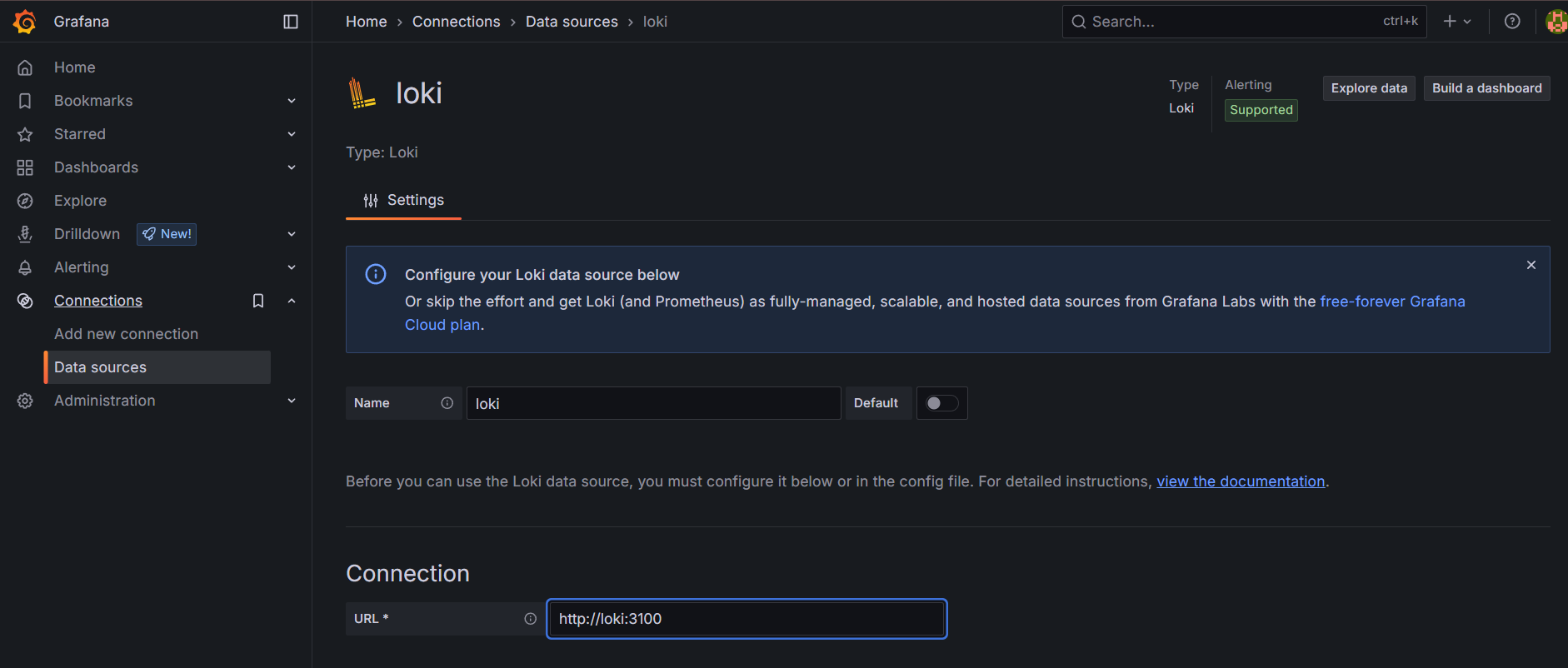Collapse the Connections section chevron
Viewport: 1568px width, 668px height.
click(x=292, y=301)
